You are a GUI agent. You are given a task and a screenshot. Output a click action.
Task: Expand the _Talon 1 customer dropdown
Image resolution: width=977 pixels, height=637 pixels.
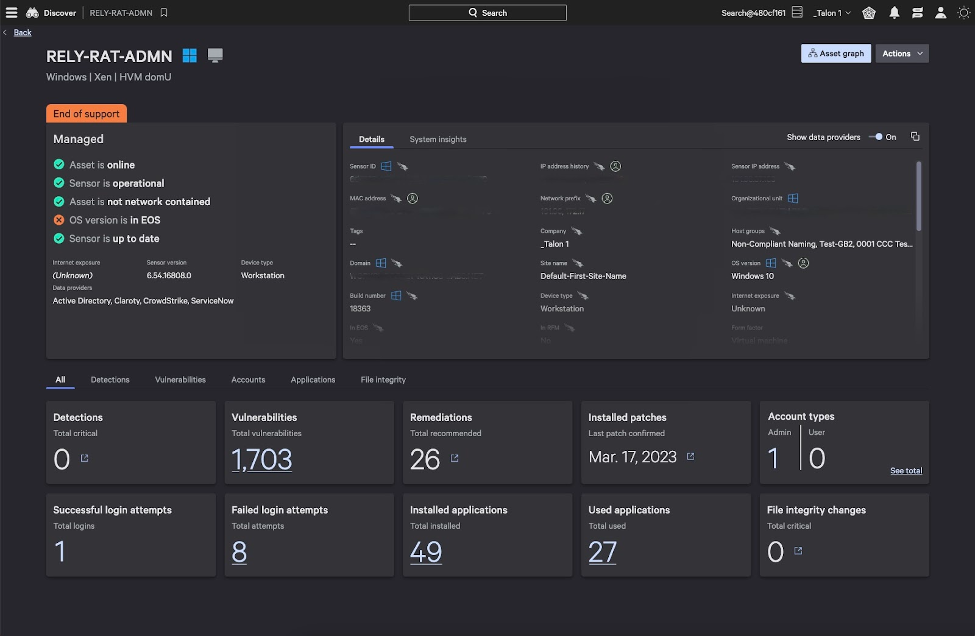tap(832, 12)
